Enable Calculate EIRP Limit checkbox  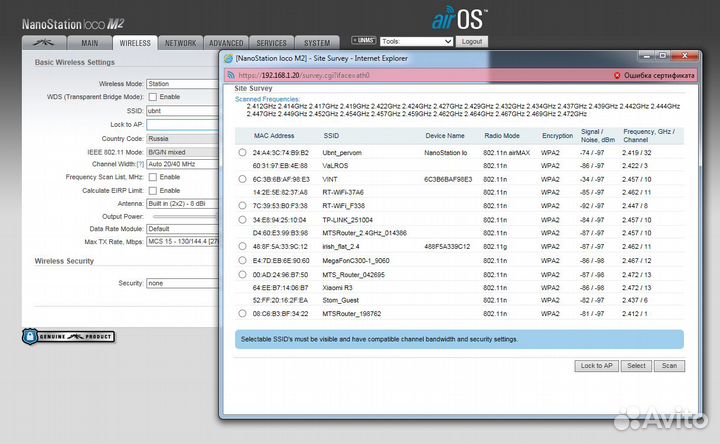151,190
